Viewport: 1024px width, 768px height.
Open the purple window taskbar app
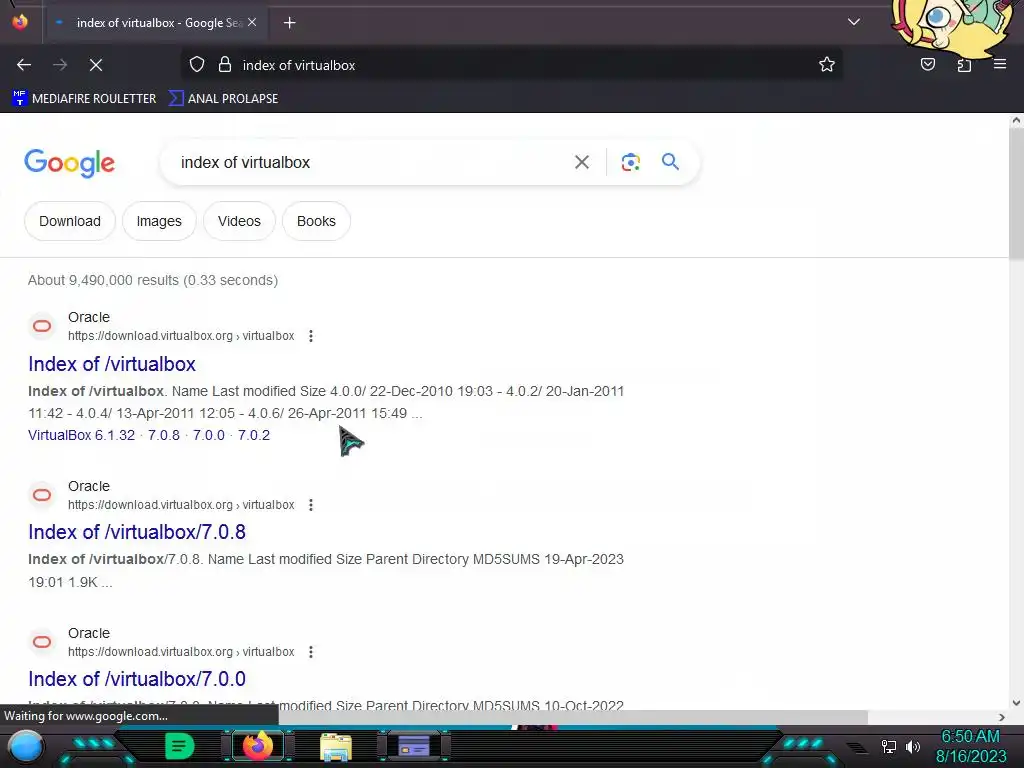click(x=414, y=746)
